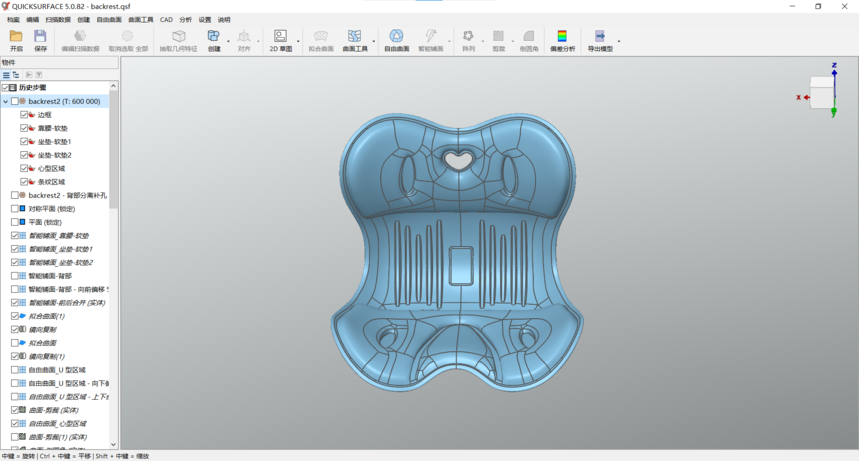The image size is (859, 461).
Task: Click the 取消选取 全部 toolbar icon
Action: pyautogui.click(x=128, y=36)
